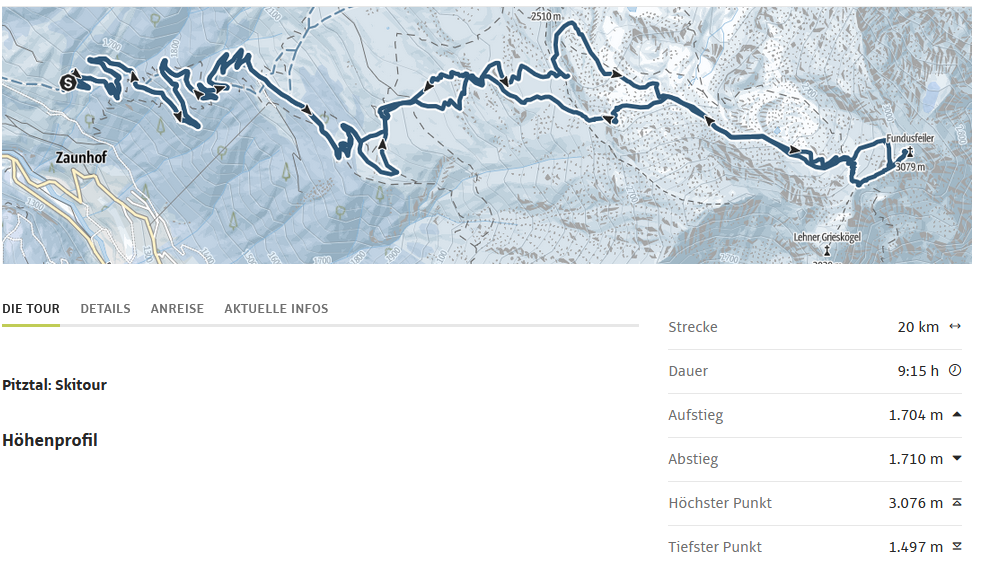The width and height of the screenshot is (994, 578).
Task: Switch to the DETAILS tab
Action: (105, 309)
